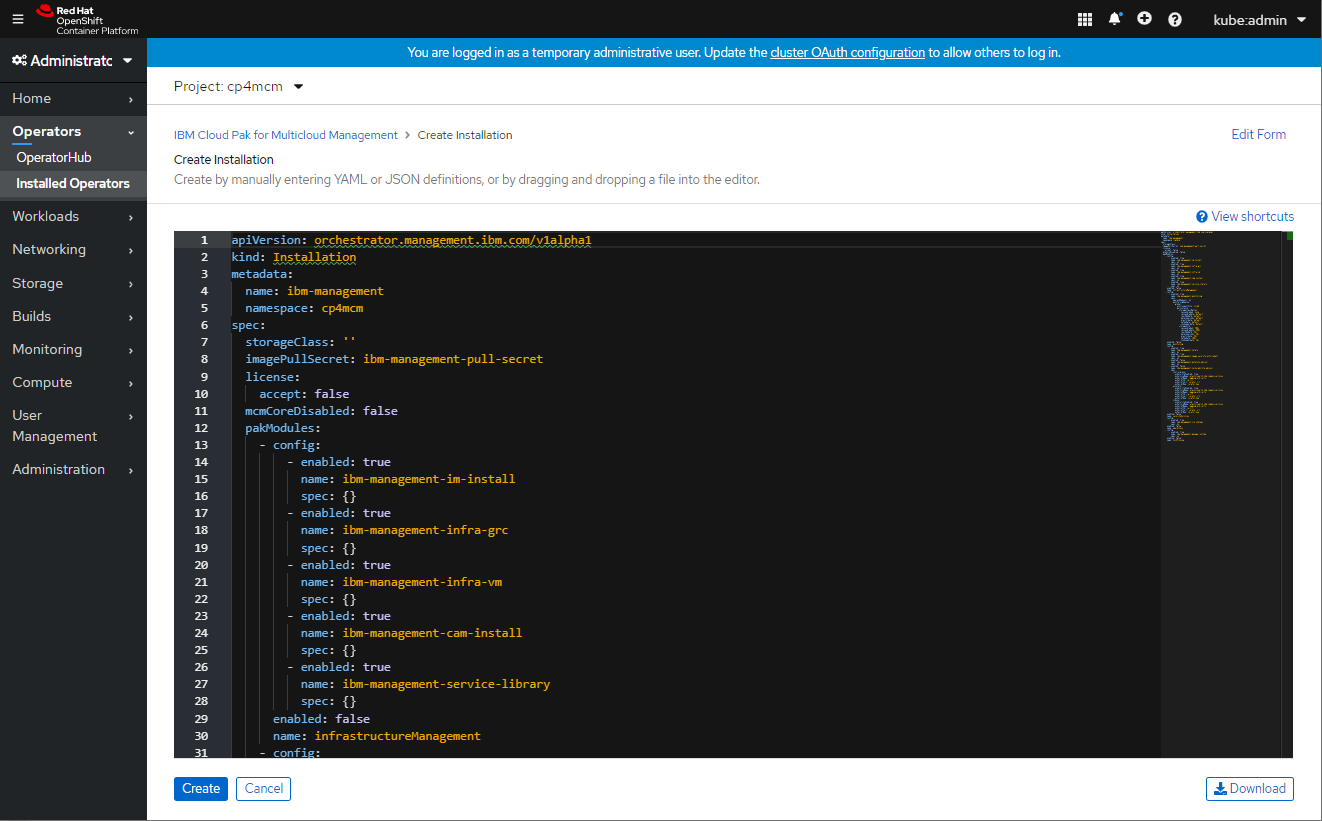
Task: Click line number 12 in gutter
Action: 201,428
